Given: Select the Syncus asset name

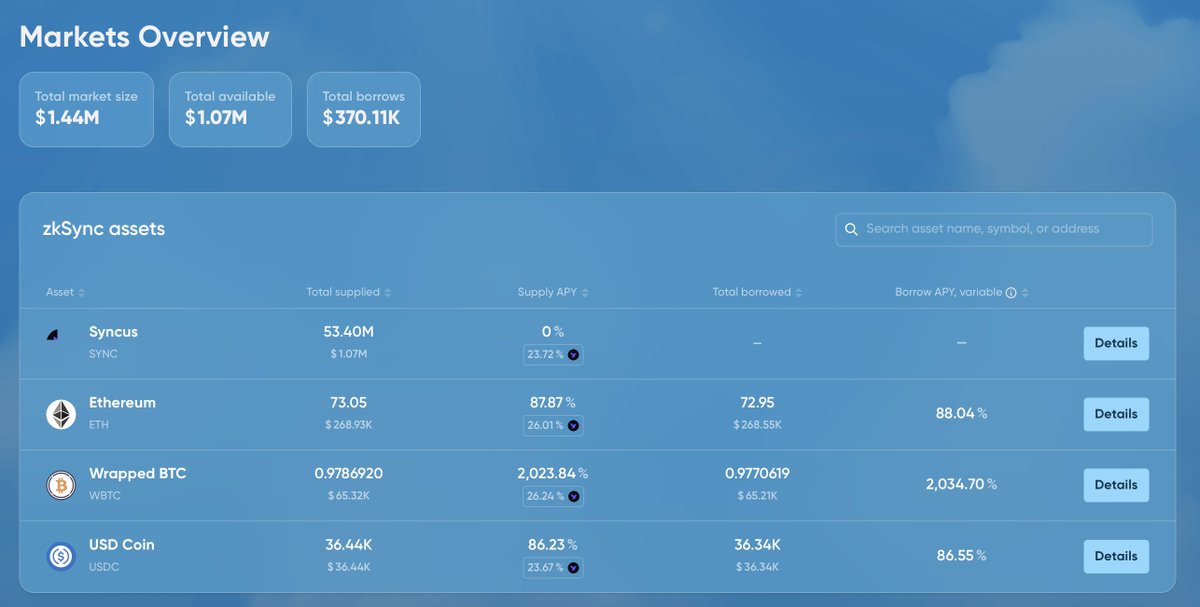Looking at the screenshot, I should (113, 332).
